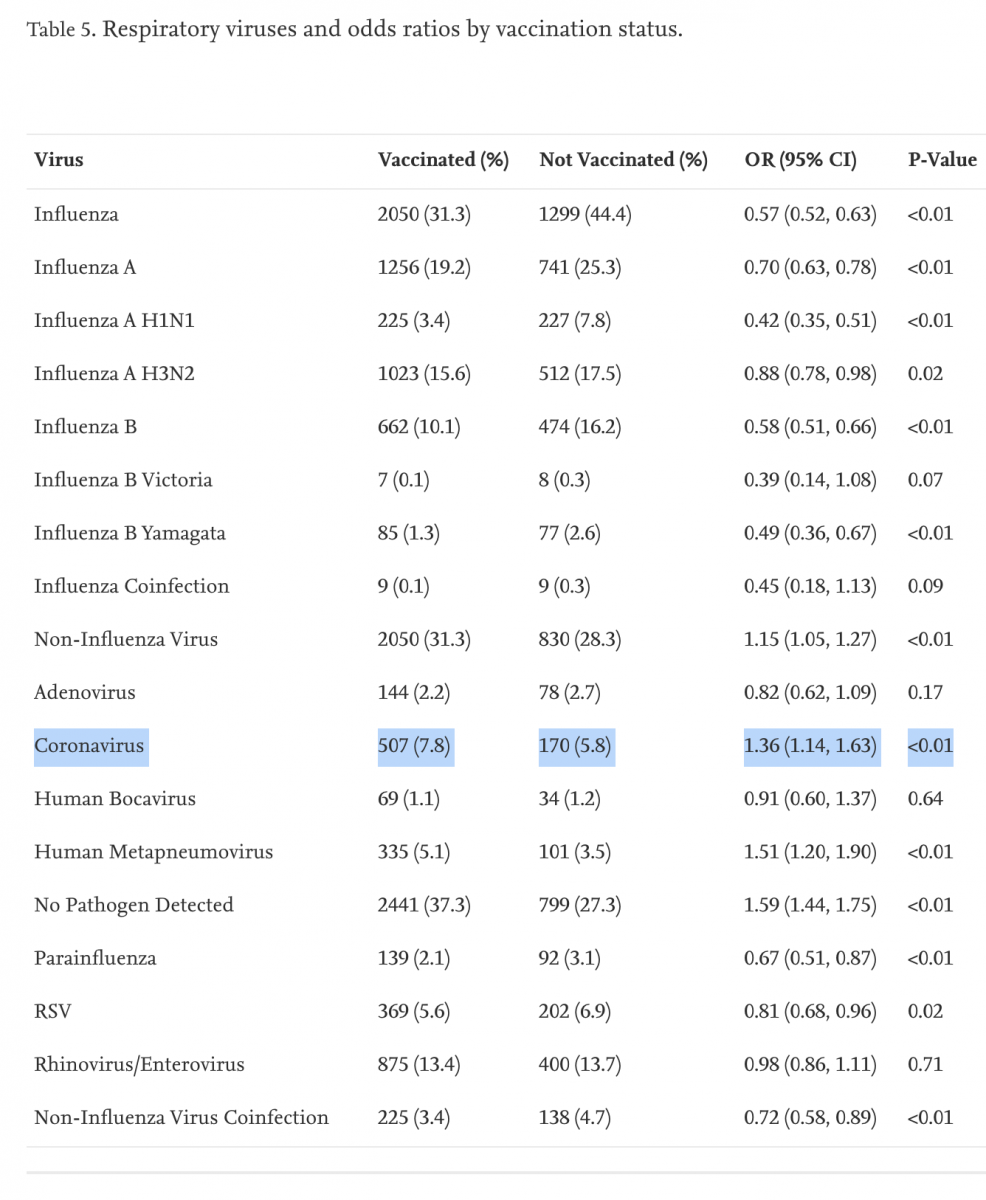Viewport: 986px width, 1200px height.
Task: Click the Adenovirus P-value 0.17
Action: [x=925, y=692]
